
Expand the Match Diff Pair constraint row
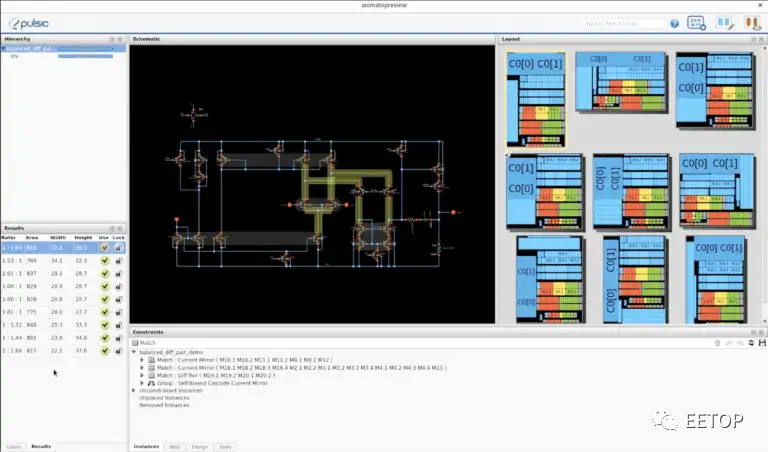[x=142, y=375]
